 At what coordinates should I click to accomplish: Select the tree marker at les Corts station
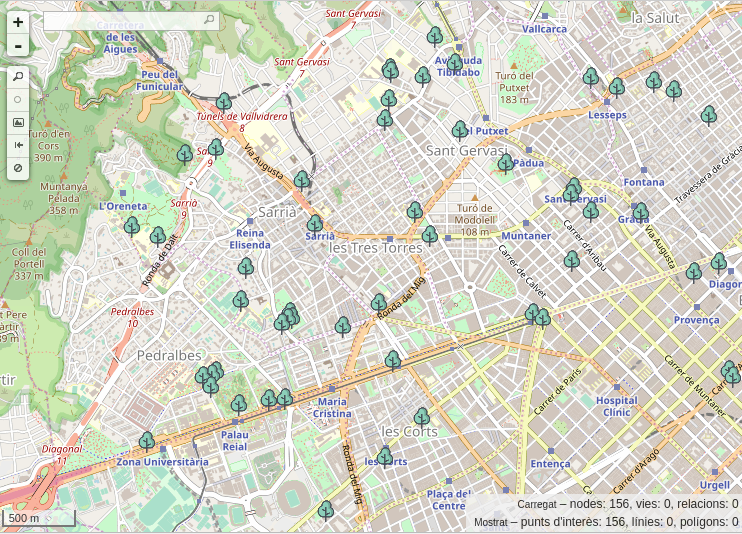coord(385,456)
